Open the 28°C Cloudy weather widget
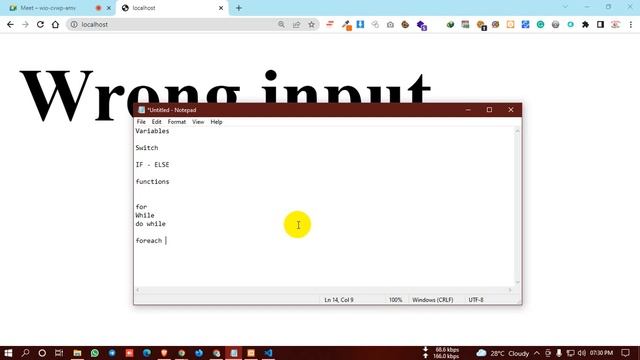Viewport: 640px width, 360px height. (503, 353)
